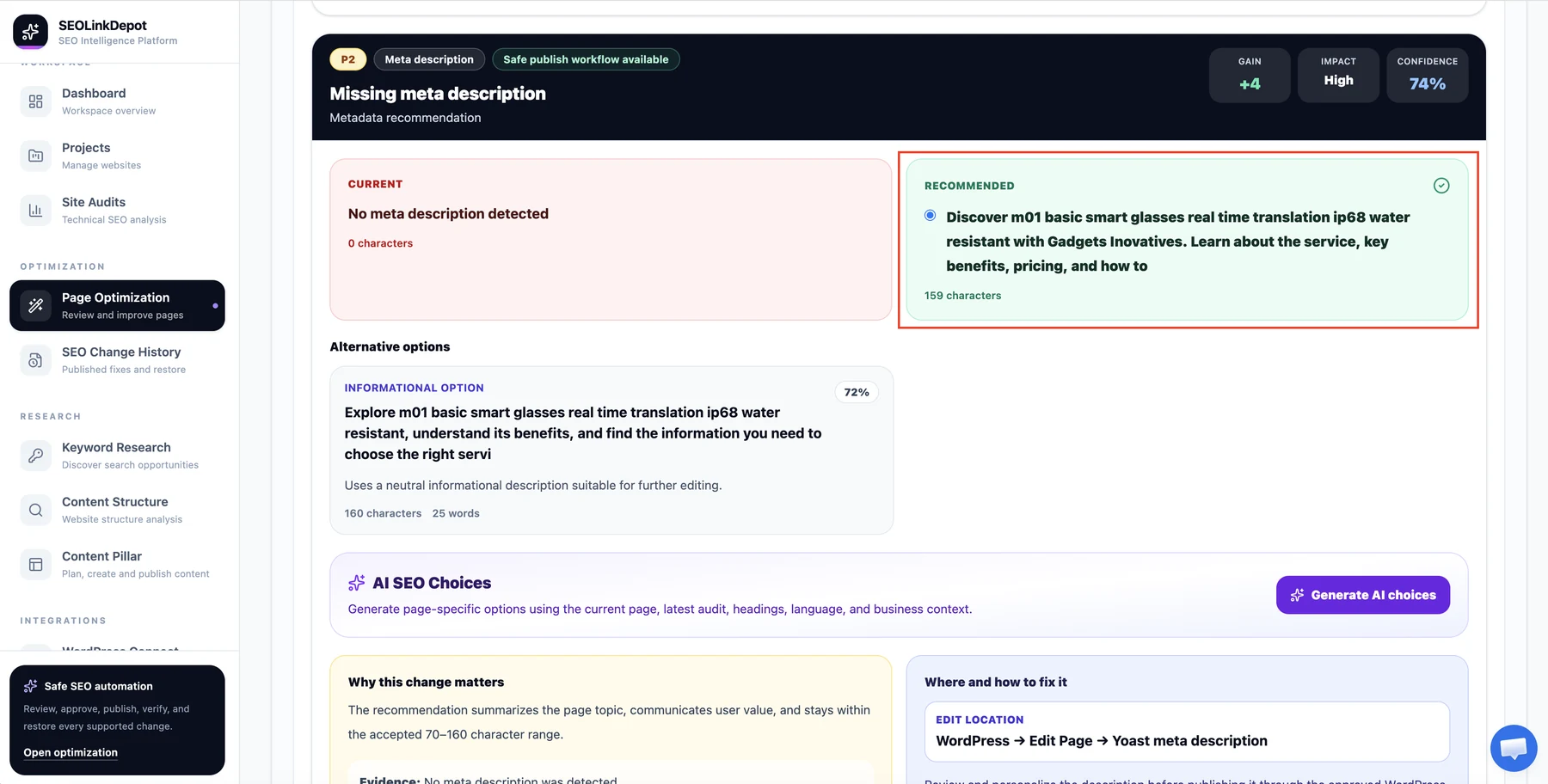Click the 'Missing meta description' title

[438, 94]
